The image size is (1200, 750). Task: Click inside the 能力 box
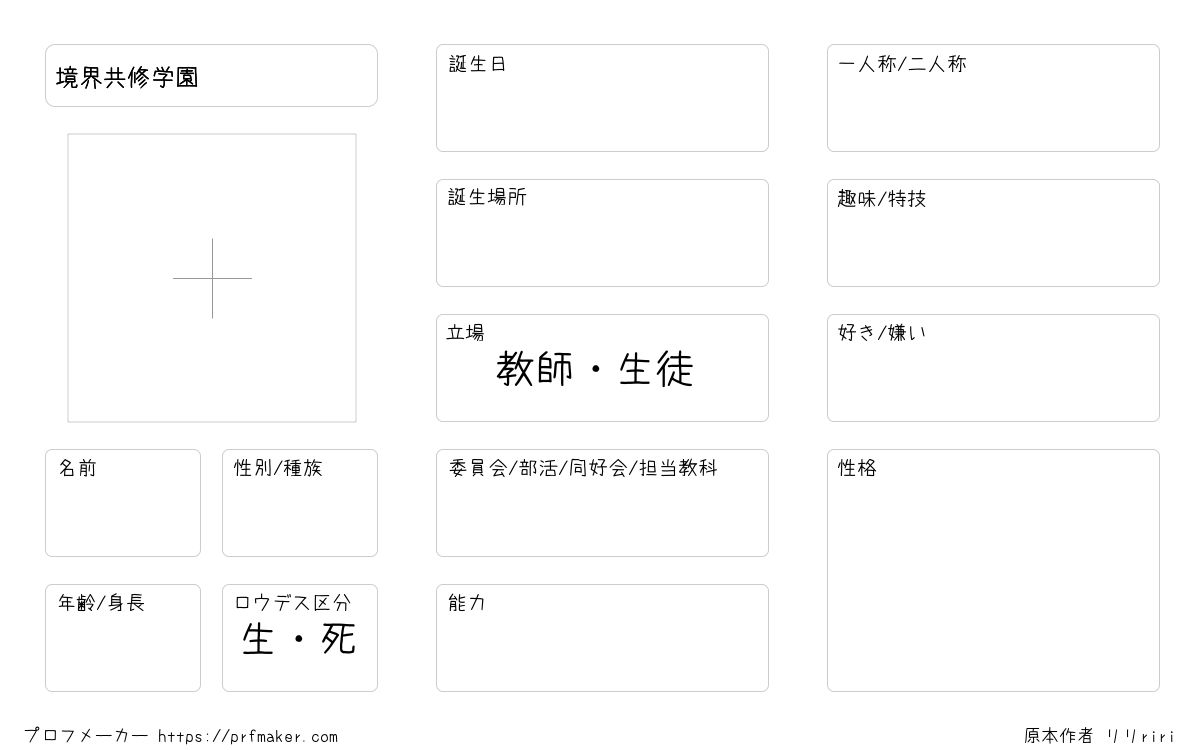pyautogui.click(x=602, y=647)
